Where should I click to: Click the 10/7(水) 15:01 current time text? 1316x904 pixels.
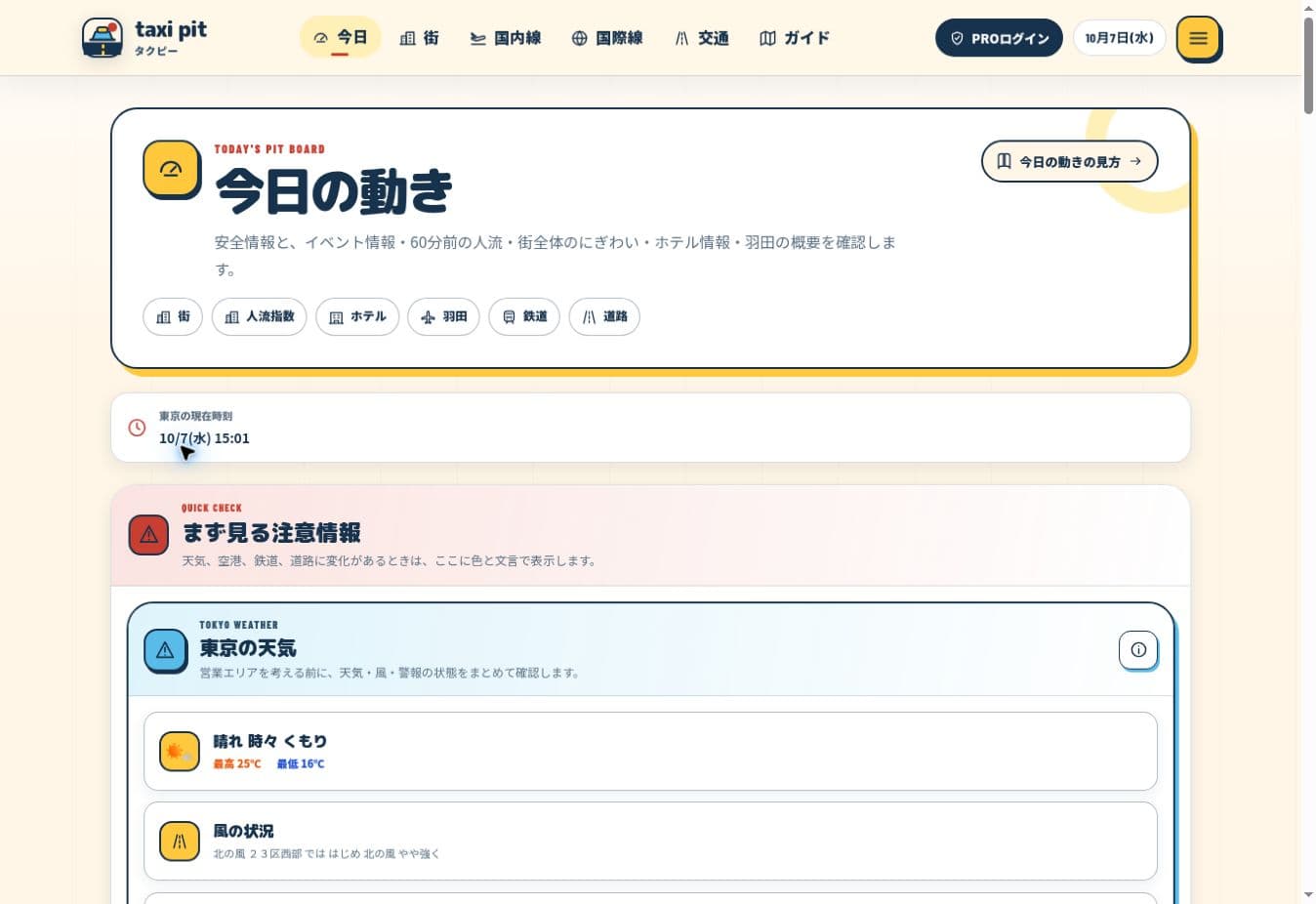pyautogui.click(x=204, y=438)
